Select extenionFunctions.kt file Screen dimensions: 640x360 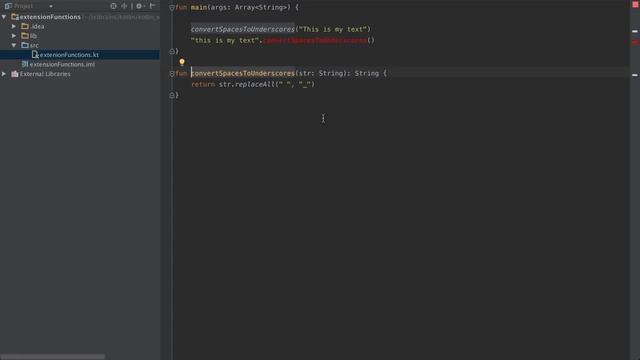point(80,55)
